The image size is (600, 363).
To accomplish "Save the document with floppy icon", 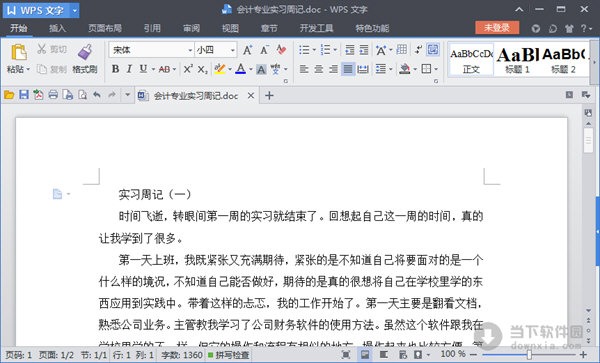I will (x=24, y=95).
